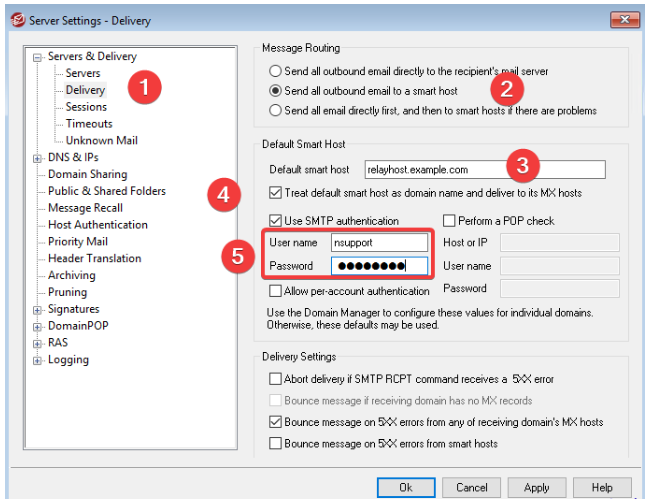This screenshot has width=647, height=499.
Task: Select the DNS & IPs label
Action: (x=73, y=157)
